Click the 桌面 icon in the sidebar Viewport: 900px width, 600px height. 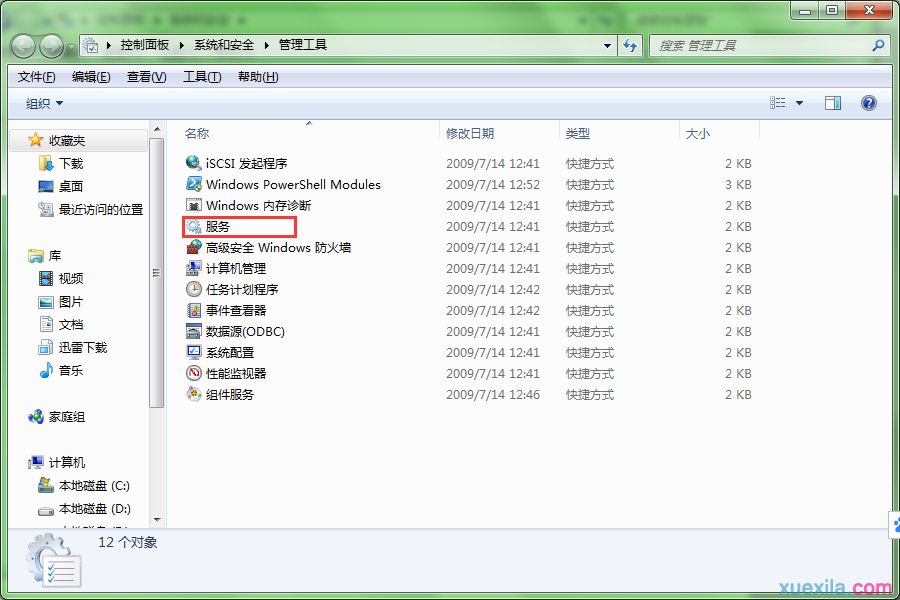coord(45,187)
